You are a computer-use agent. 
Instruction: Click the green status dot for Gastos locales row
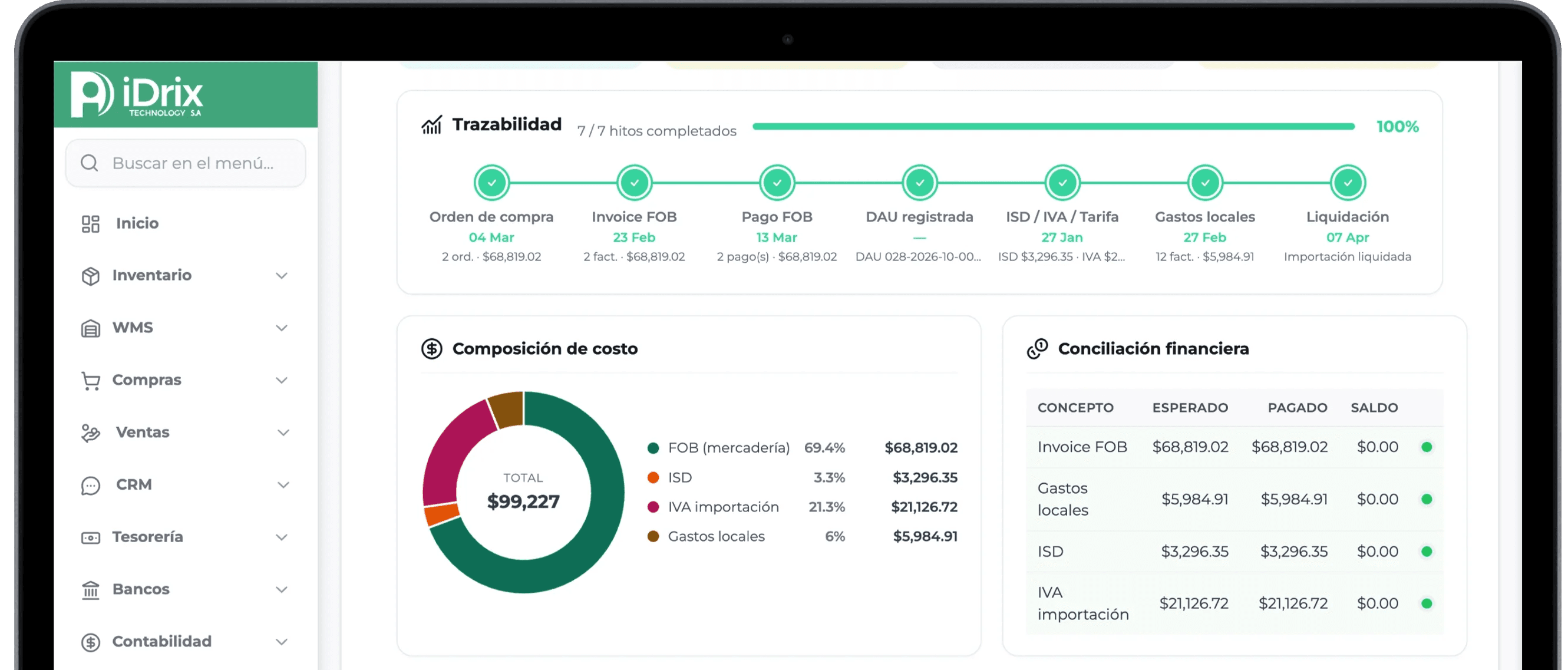pos(1426,499)
